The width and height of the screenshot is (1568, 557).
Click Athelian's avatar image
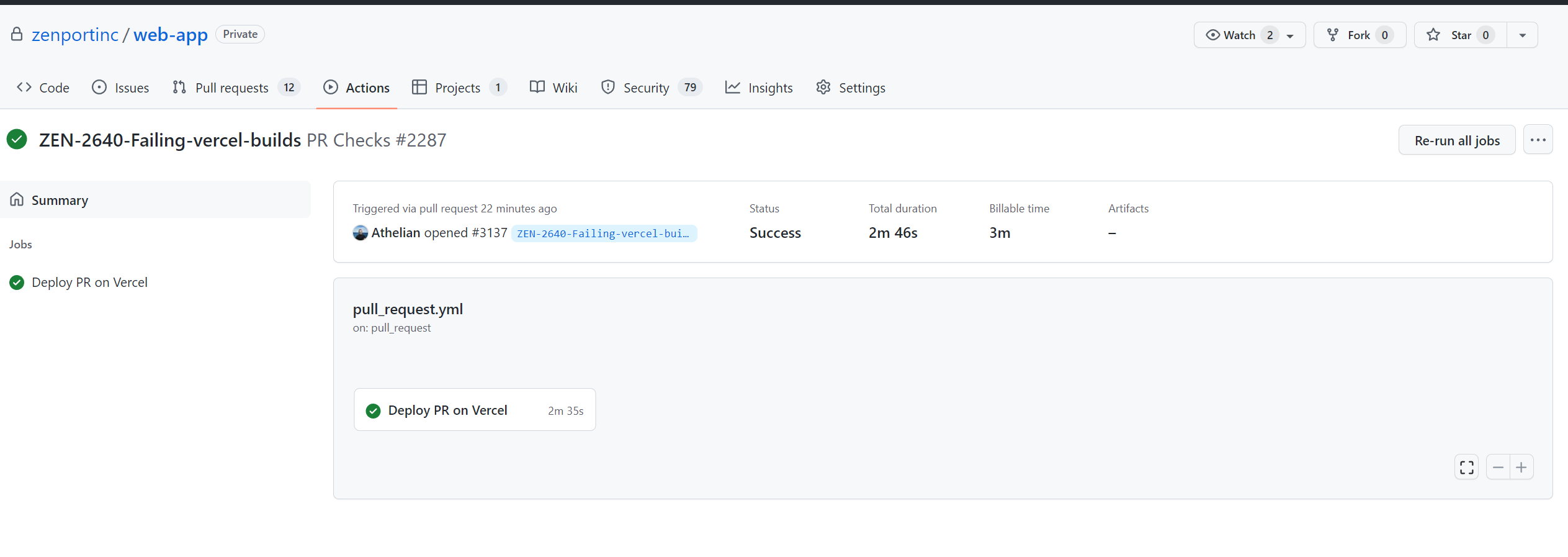tap(360, 233)
